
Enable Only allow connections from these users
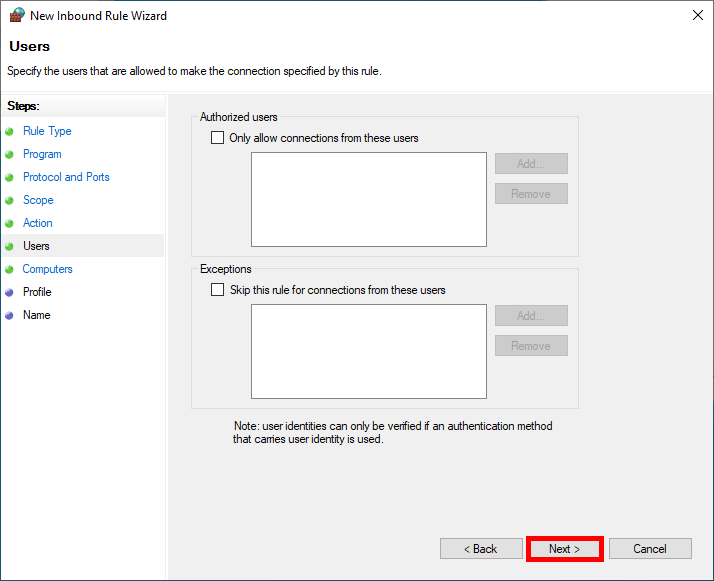tap(217, 138)
